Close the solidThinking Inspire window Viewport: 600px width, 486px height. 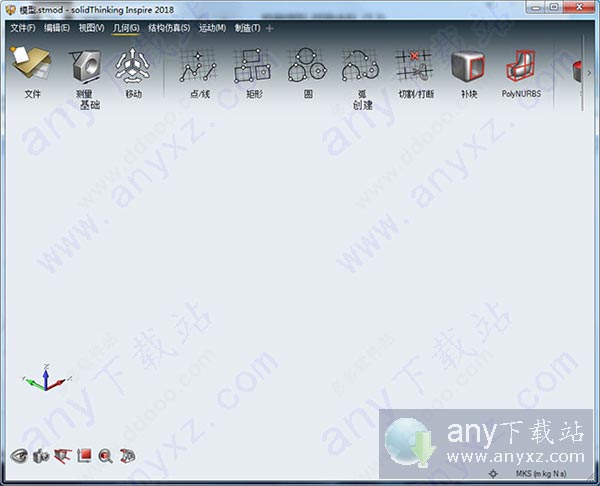click(x=579, y=7)
